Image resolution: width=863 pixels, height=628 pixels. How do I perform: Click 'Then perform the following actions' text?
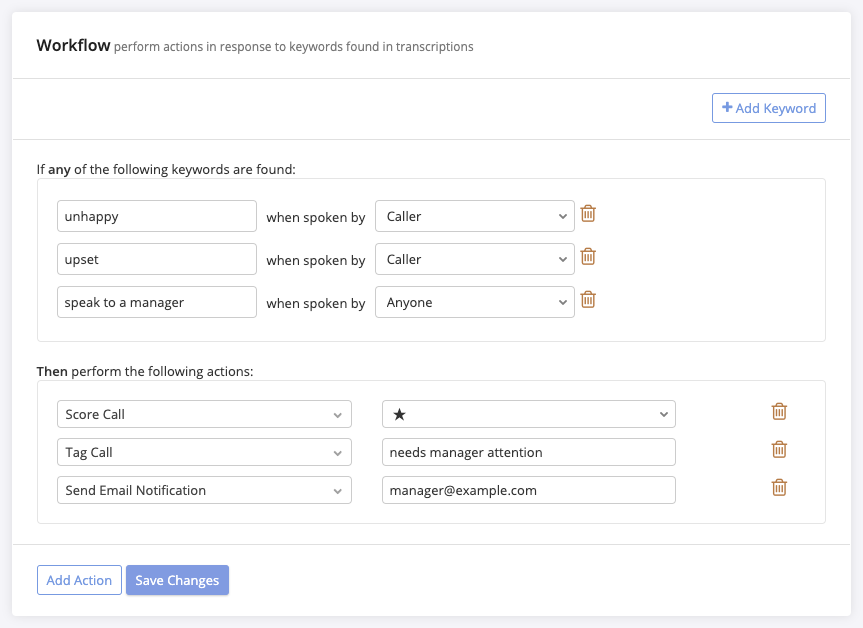tap(145, 372)
